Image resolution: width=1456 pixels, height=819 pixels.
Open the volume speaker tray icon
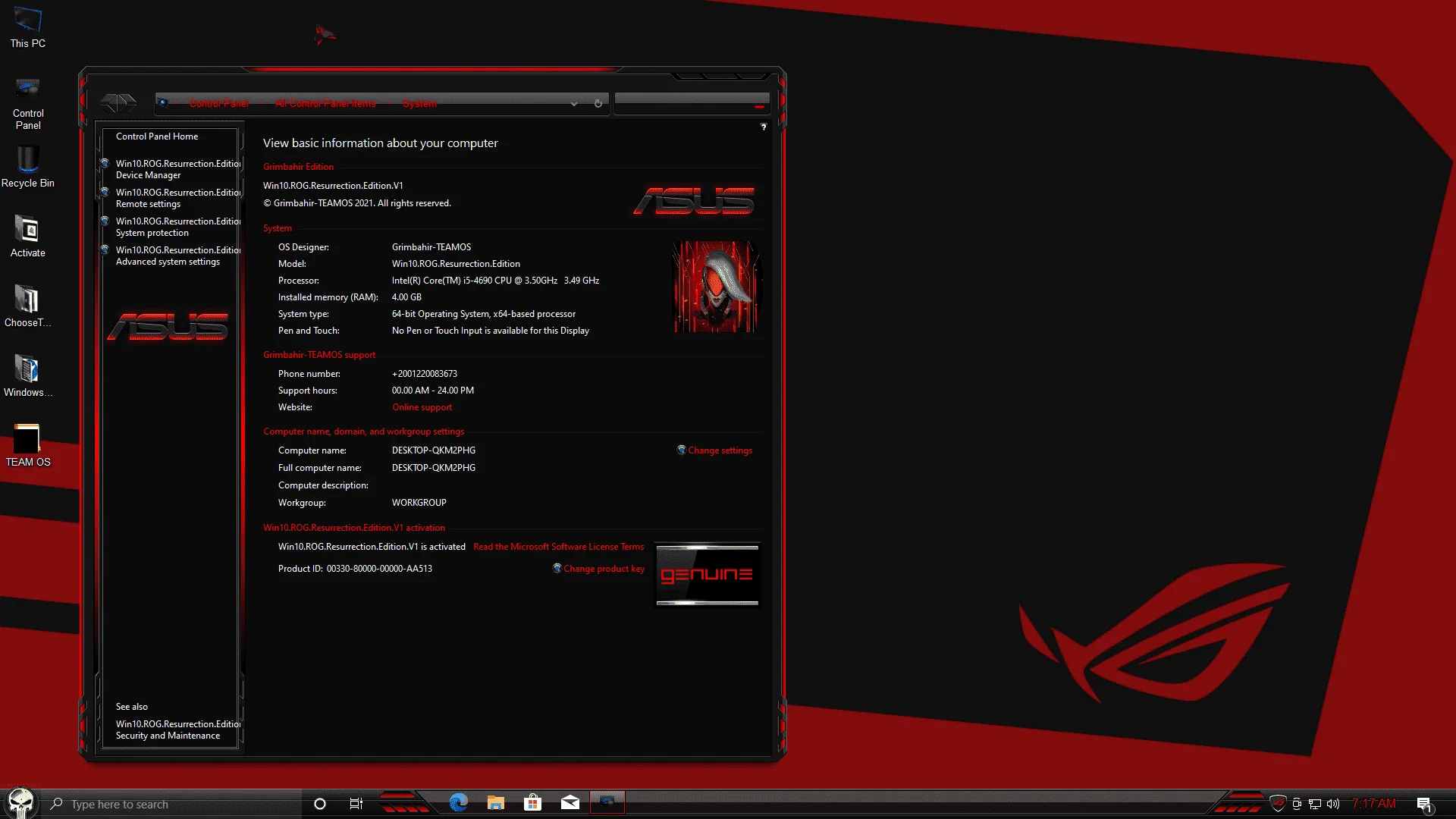point(1333,804)
